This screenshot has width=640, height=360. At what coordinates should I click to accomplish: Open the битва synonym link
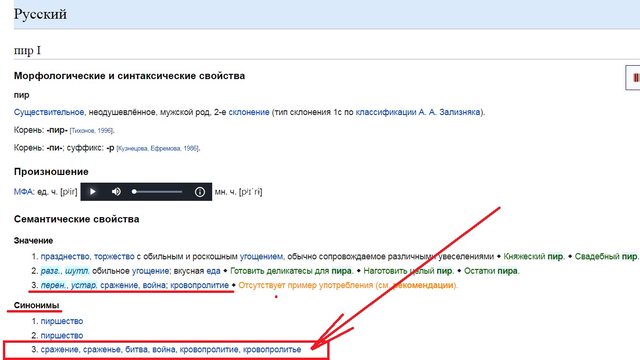pos(136,349)
